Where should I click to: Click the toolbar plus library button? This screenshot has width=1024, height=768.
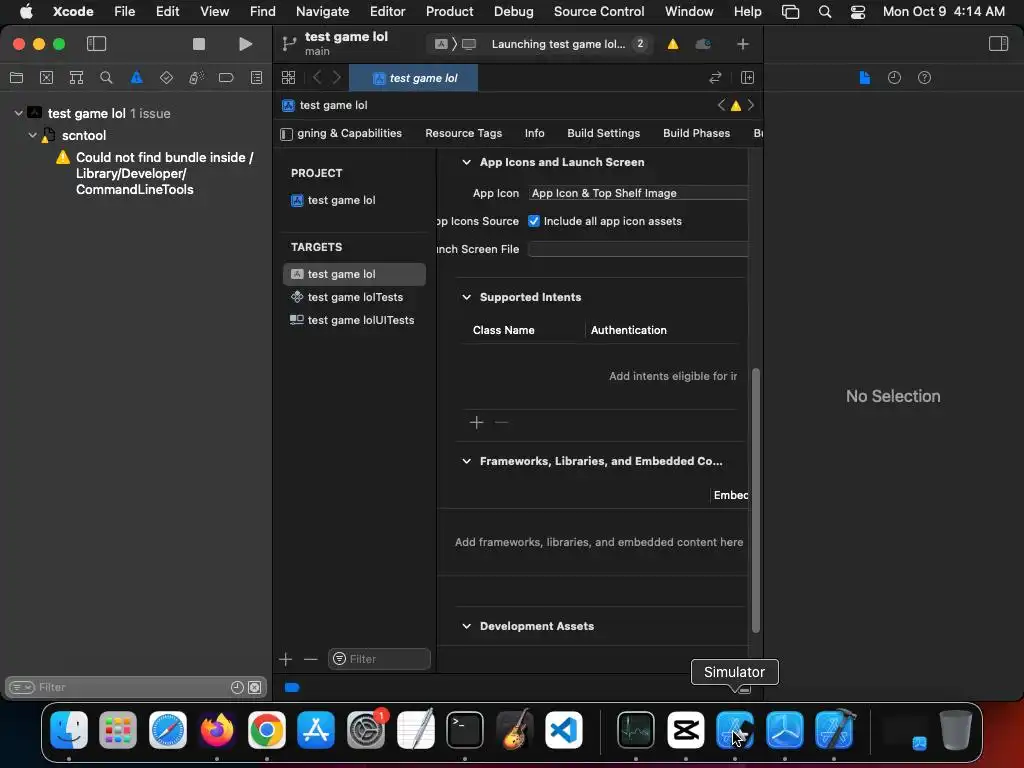point(743,44)
